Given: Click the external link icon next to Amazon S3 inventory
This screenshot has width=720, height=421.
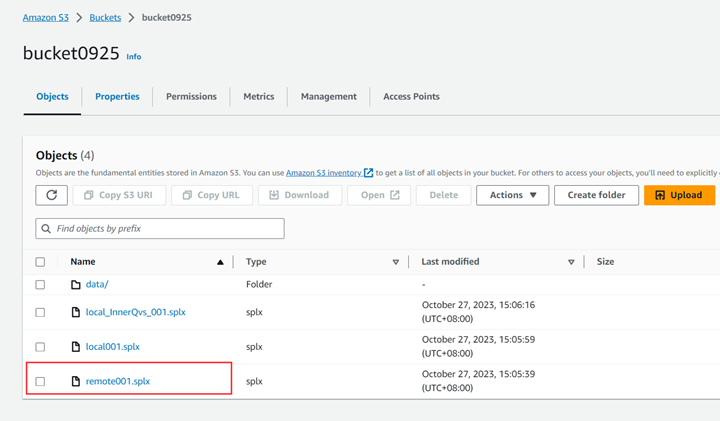Looking at the screenshot, I should click(369, 173).
